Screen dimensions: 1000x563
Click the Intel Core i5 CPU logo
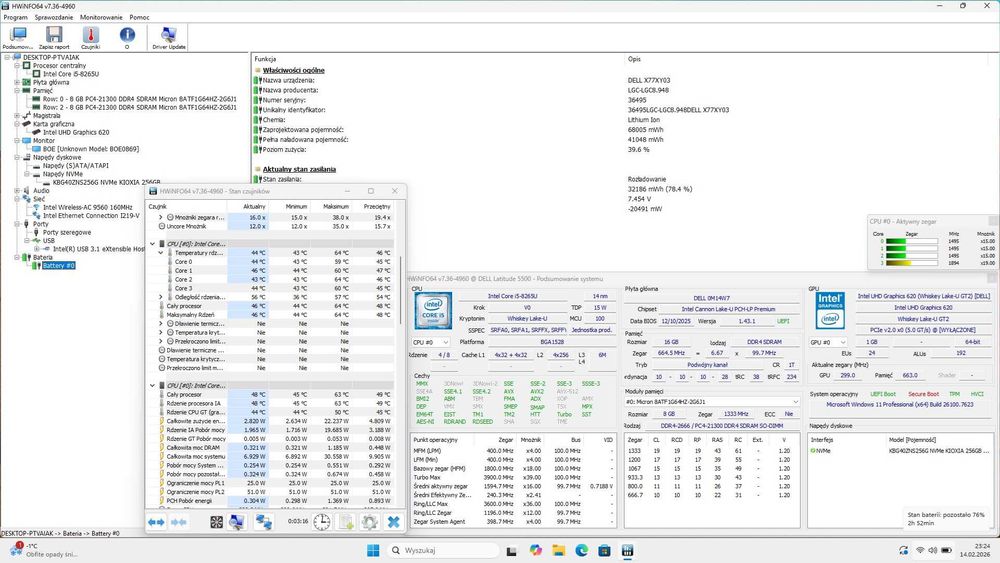coord(433,311)
